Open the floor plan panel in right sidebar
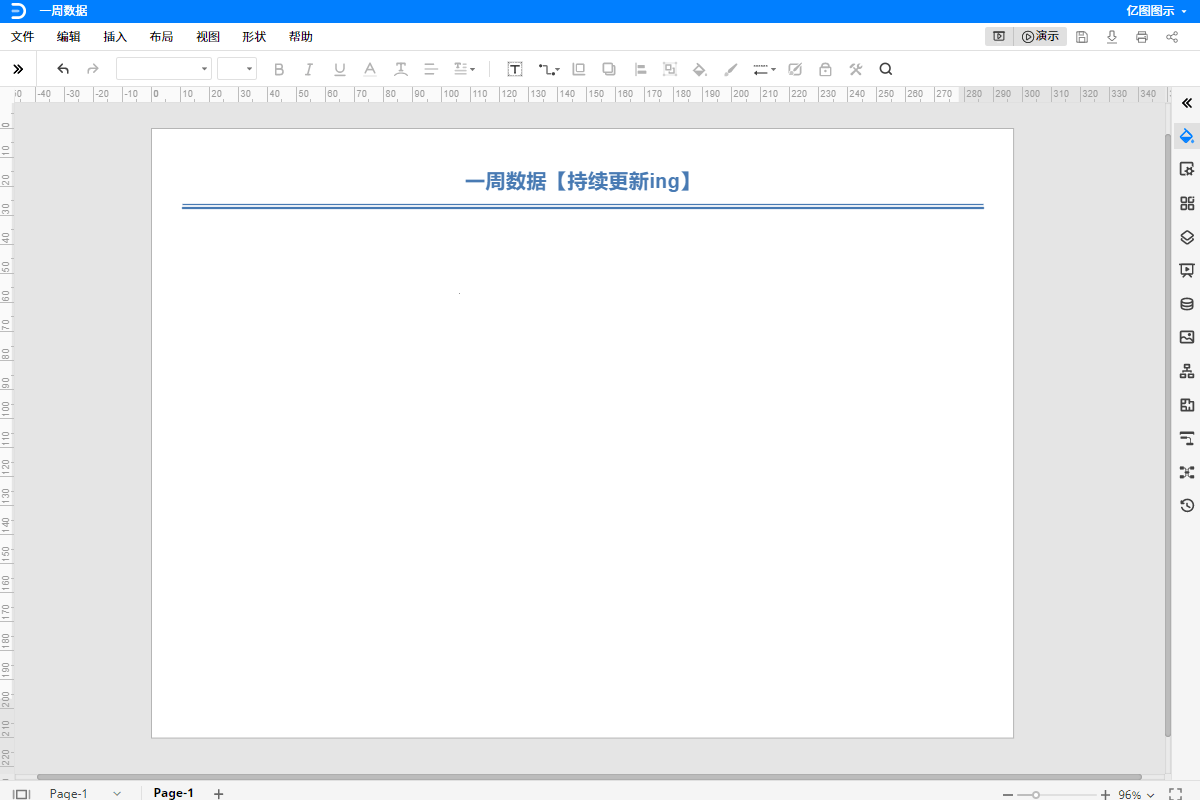 pos(1187,405)
